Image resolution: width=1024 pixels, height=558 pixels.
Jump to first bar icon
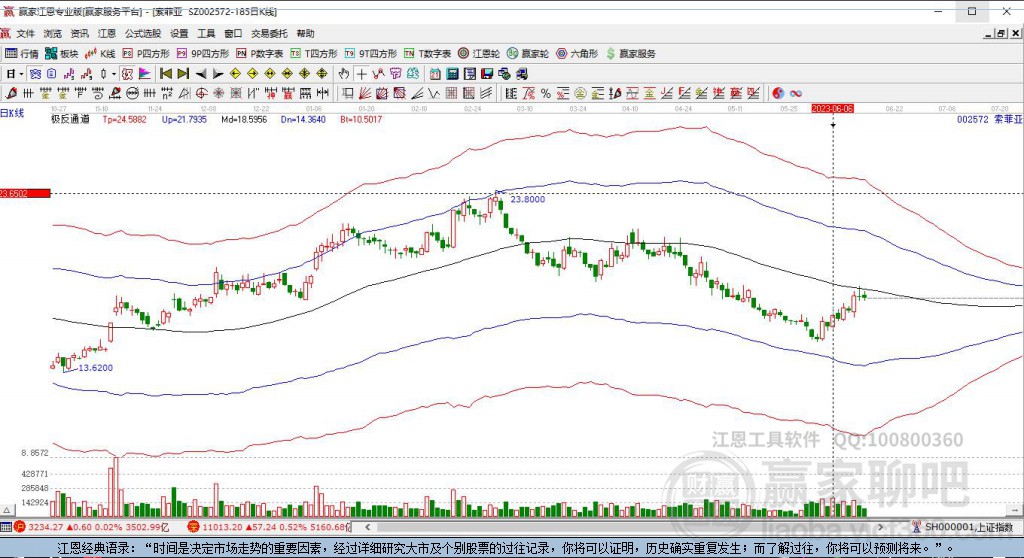pos(165,74)
